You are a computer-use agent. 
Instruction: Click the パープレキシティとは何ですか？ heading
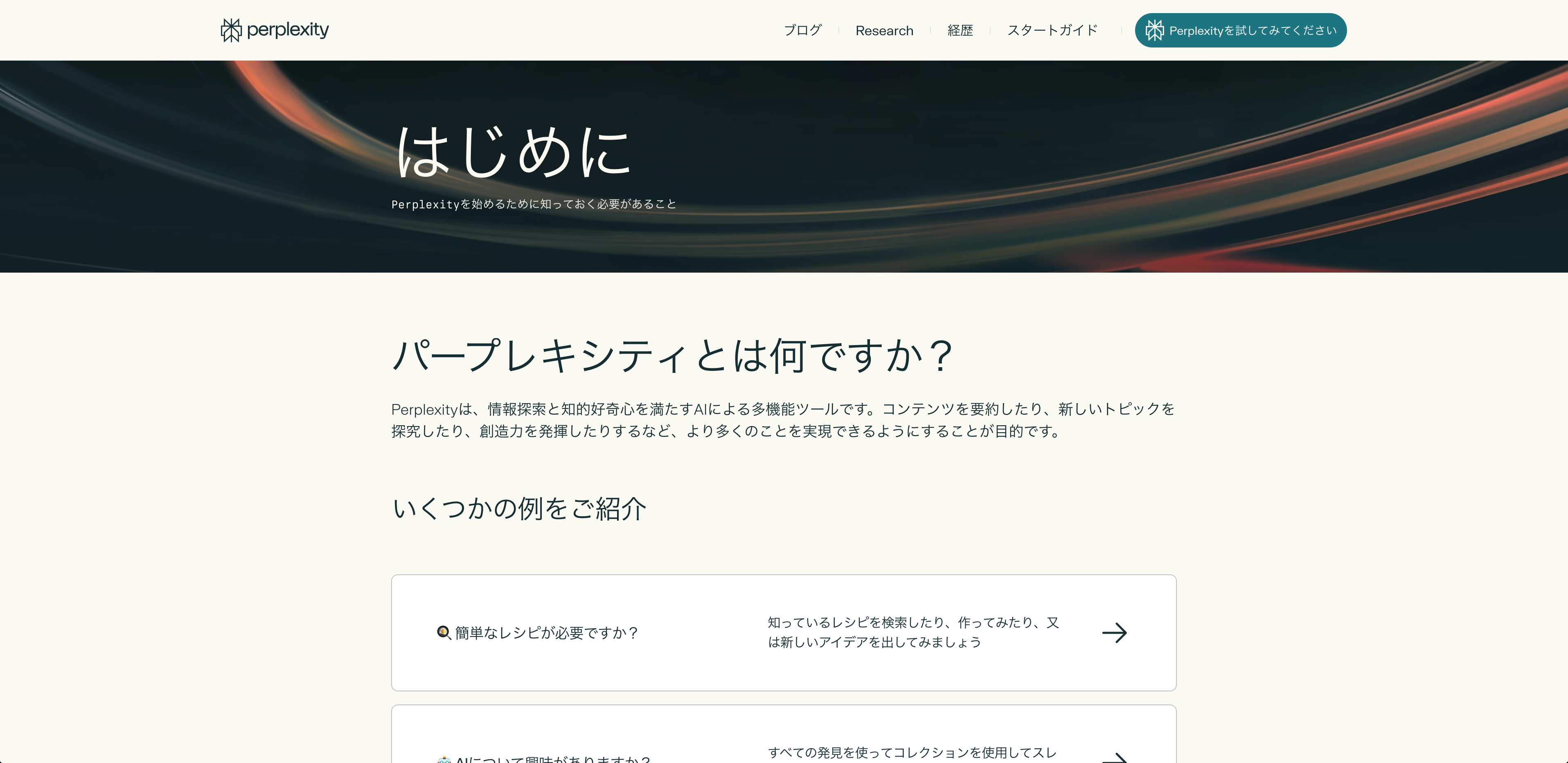[x=672, y=356]
